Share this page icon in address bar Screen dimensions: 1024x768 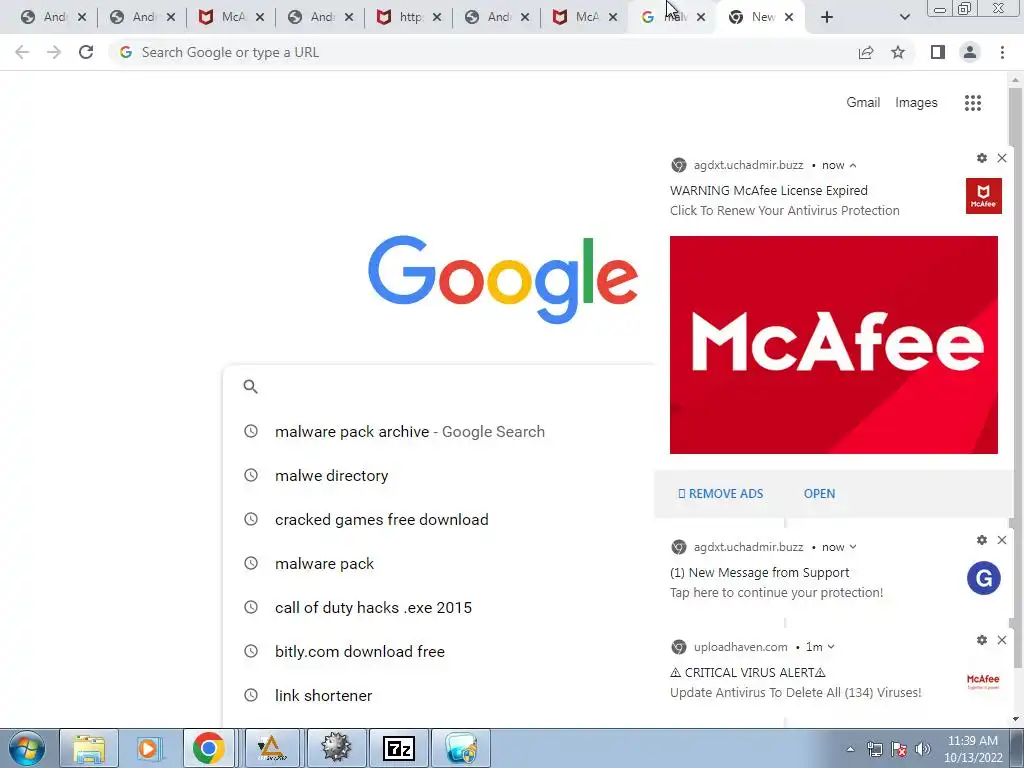(x=866, y=52)
